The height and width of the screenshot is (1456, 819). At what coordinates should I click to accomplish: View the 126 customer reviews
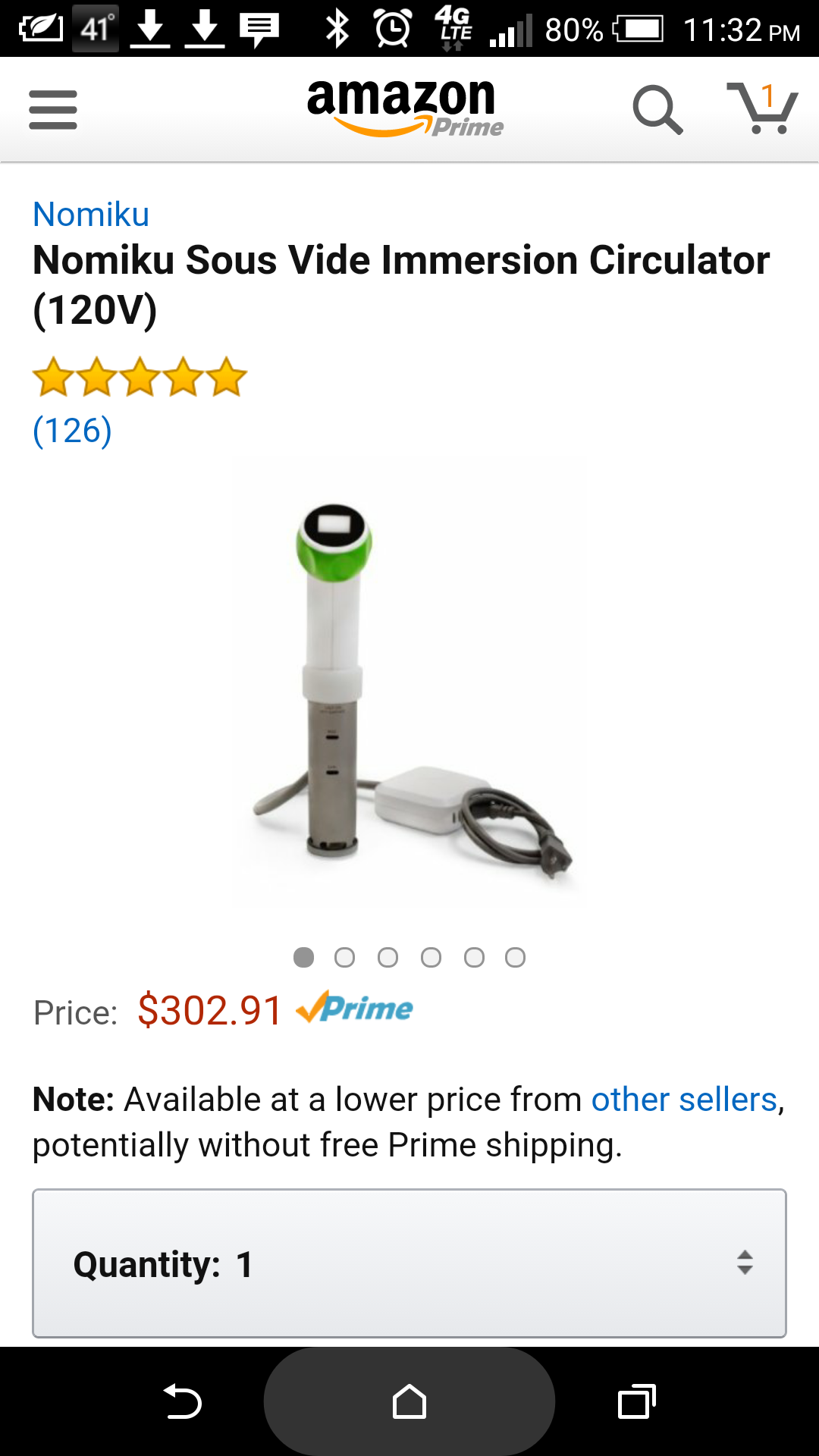coord(72,431)
